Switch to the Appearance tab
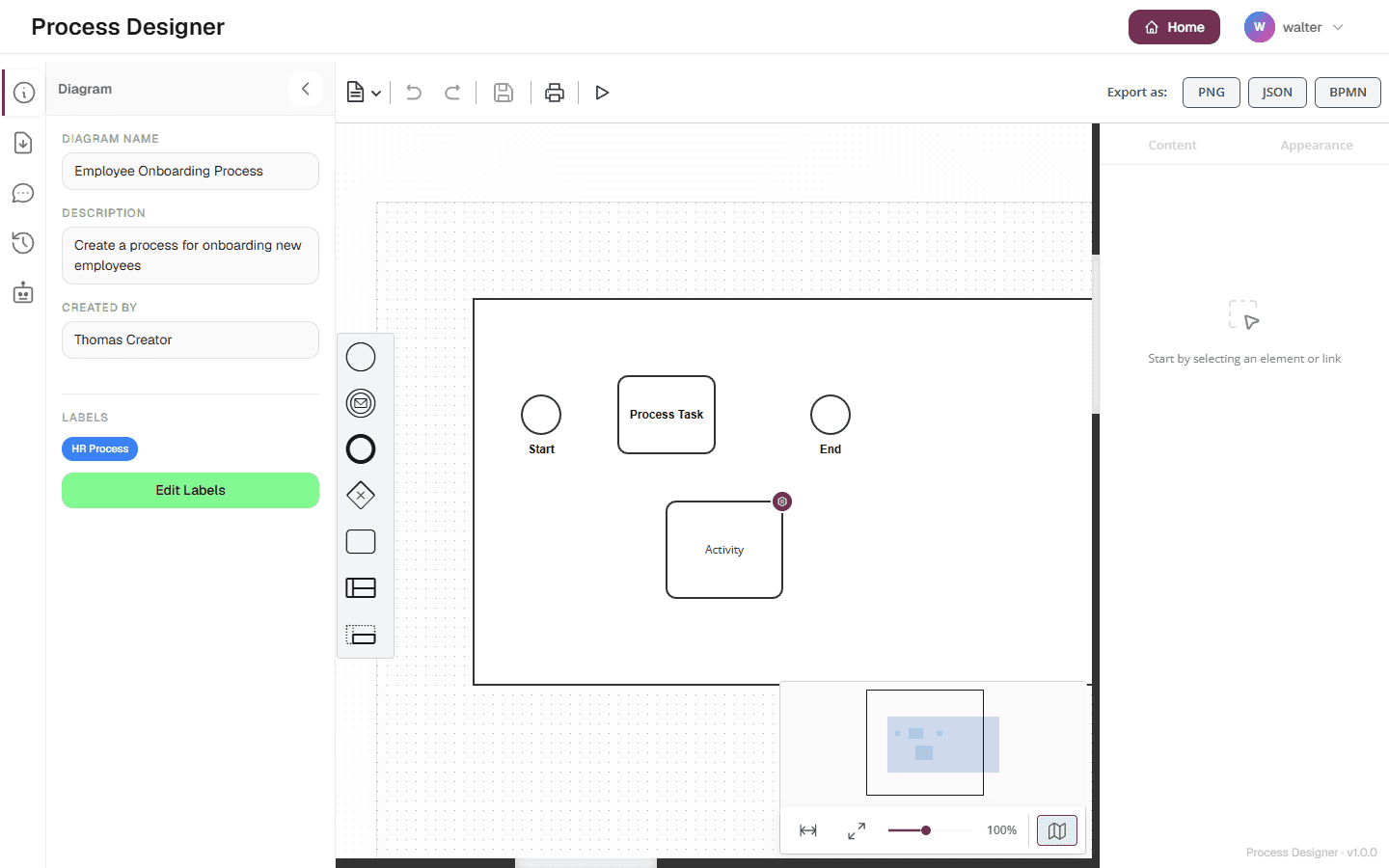 1317,146
